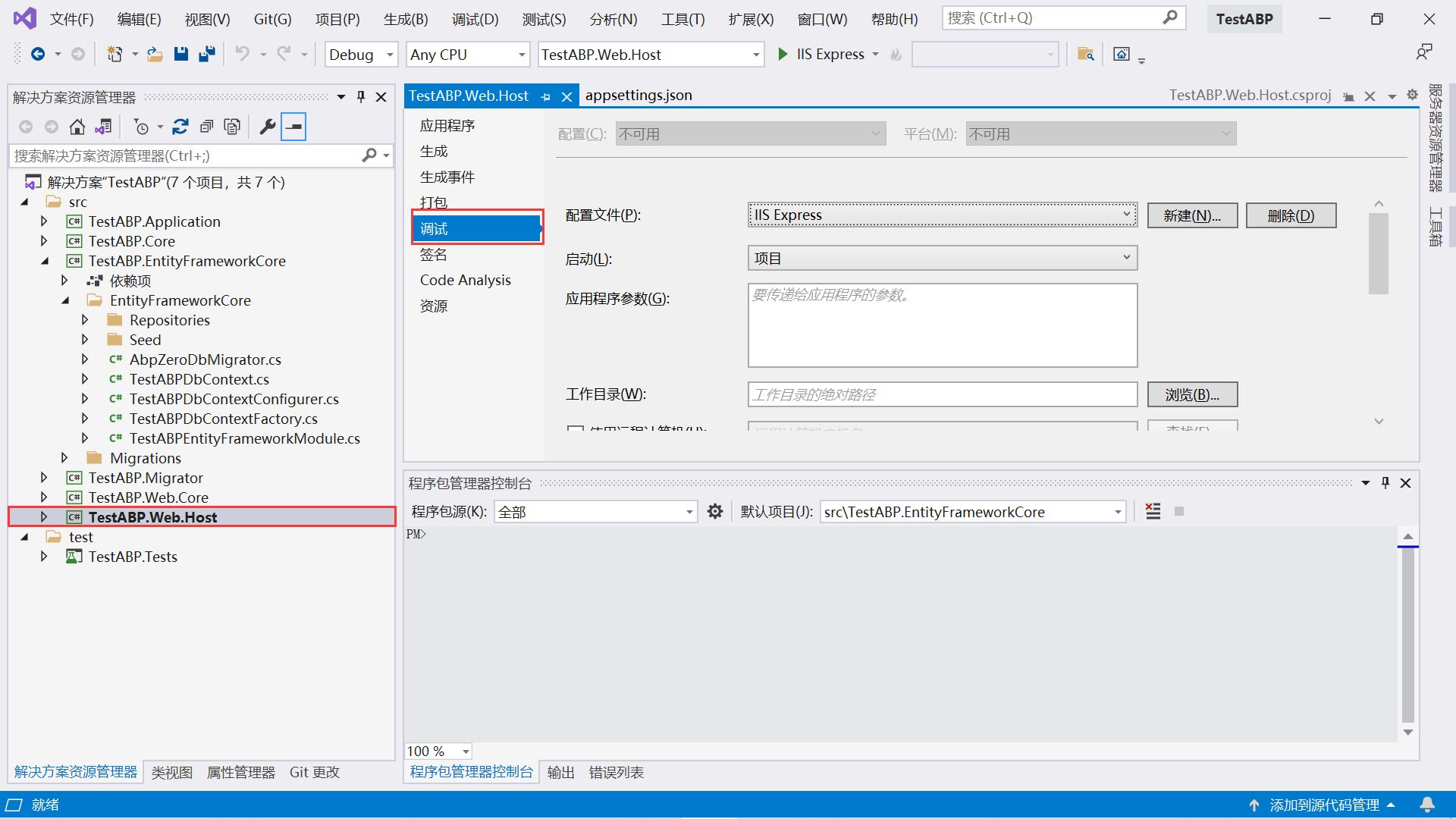This screenshot has height=819, width=1456.
Task: Pin the TestABP.Web.Host tab
Action: pyautogui.click(x=546, y=96)
